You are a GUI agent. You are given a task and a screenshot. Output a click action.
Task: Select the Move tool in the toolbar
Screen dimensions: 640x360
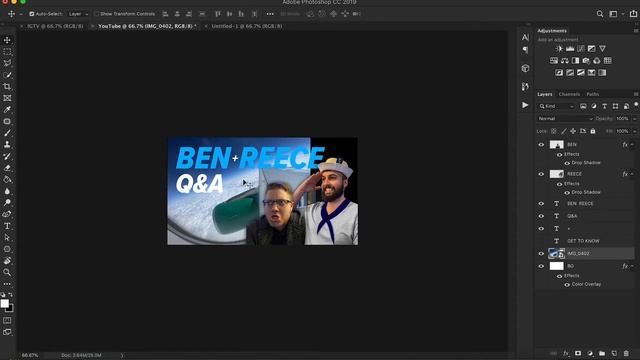7,40
